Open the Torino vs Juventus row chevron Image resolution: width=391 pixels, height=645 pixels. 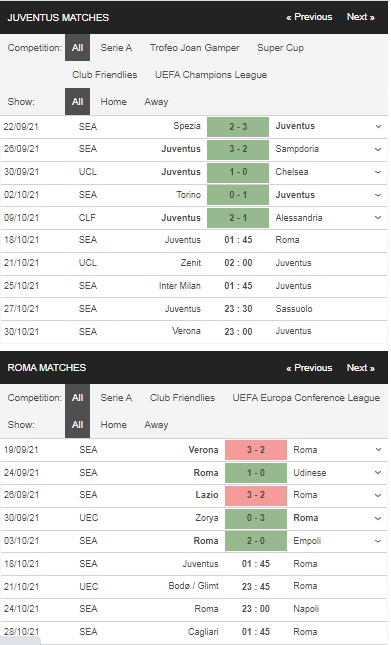(x=378, y=195)
